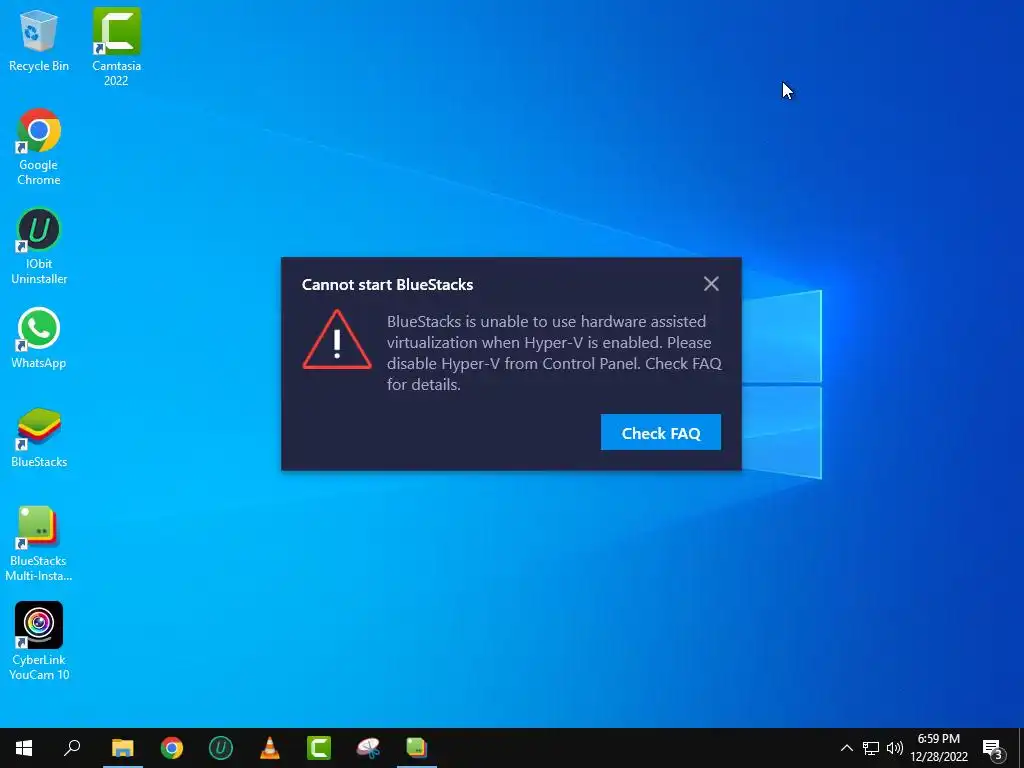This screenshot has height=768, width=1024.
Task: Select the Camtasia 2022 desktop shortcut
Action: (x=116, y=47)
